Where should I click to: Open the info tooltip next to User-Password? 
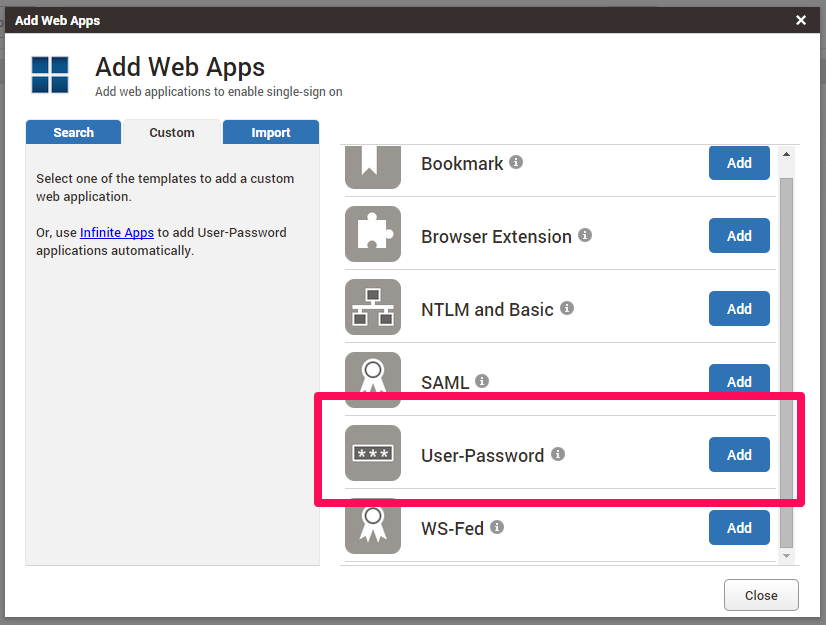click(558, 454)
